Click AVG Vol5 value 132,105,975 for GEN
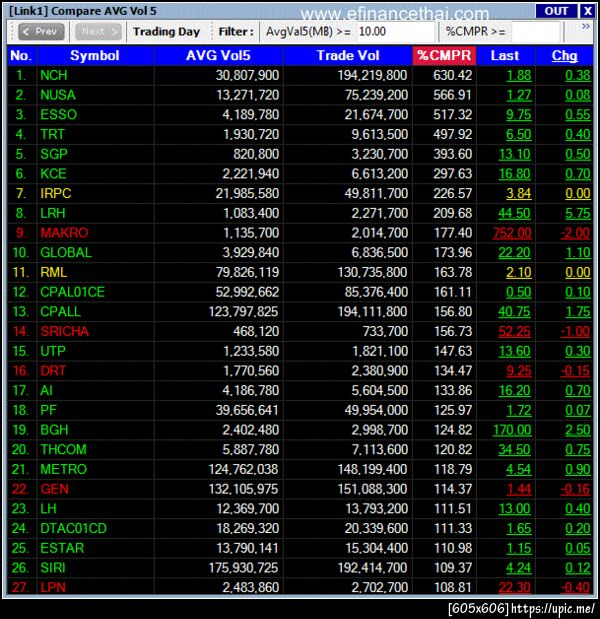Viewport: 600px width, 619px height. pyautogui.click(x=243, y=489)
